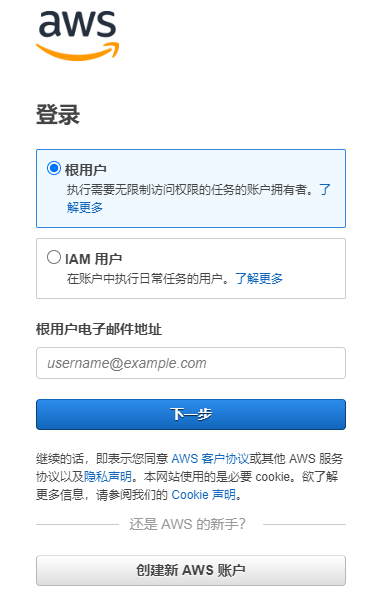Viewport: 381px width, 593px height.
Task: Click the 根用户电子邮件地址 field label
Action: (99, 329)
